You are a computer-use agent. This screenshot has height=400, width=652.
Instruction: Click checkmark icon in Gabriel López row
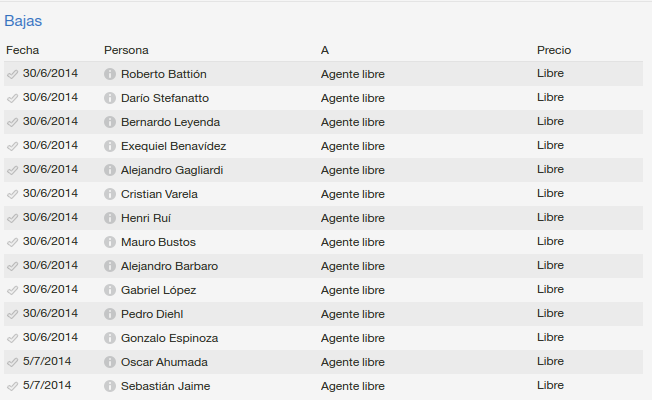click(12, 291)
